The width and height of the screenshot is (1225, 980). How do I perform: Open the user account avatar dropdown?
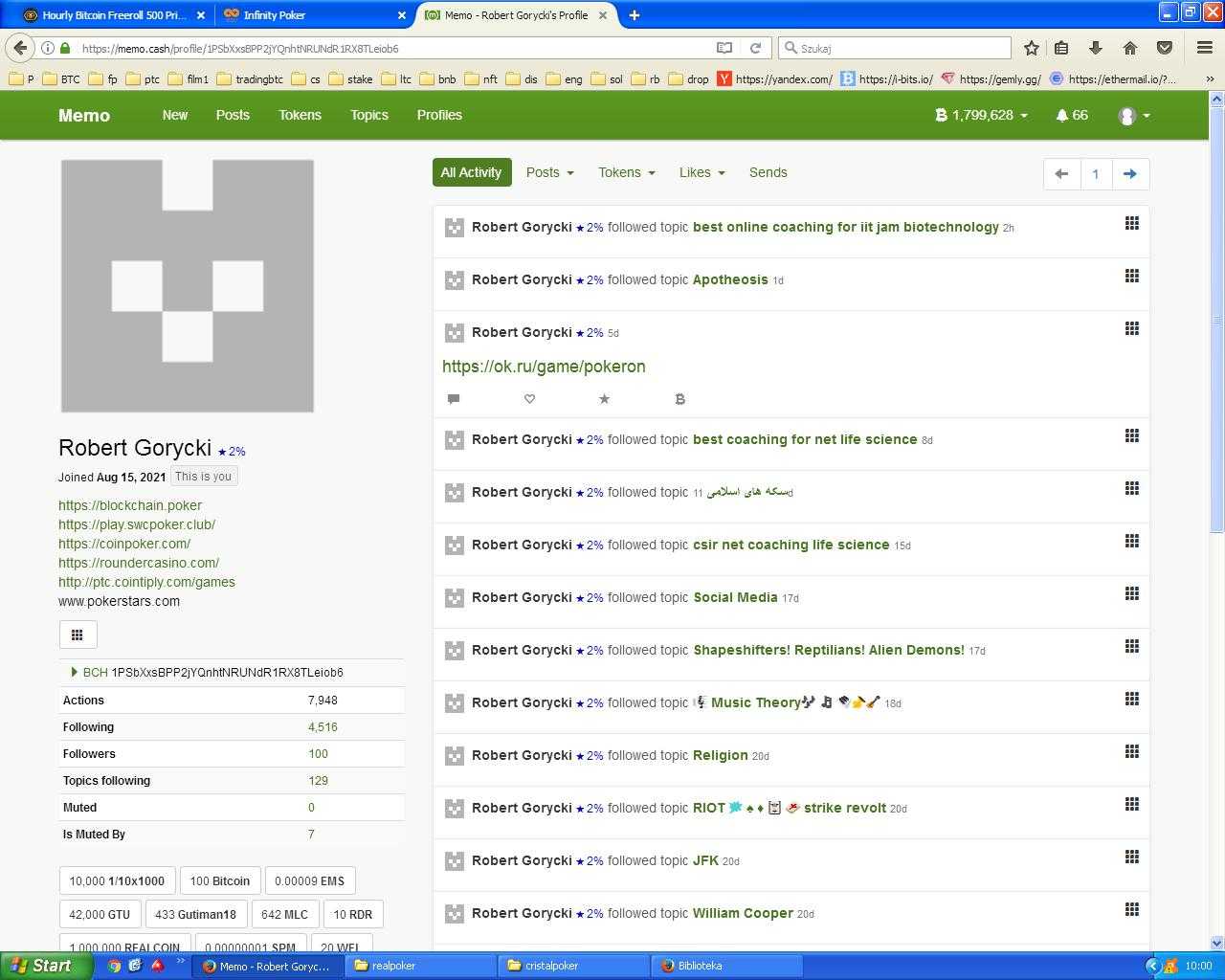1134,116
